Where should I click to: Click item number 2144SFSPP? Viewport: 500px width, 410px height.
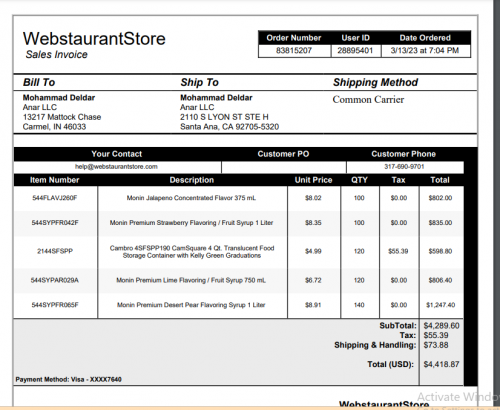pos(55,251)
